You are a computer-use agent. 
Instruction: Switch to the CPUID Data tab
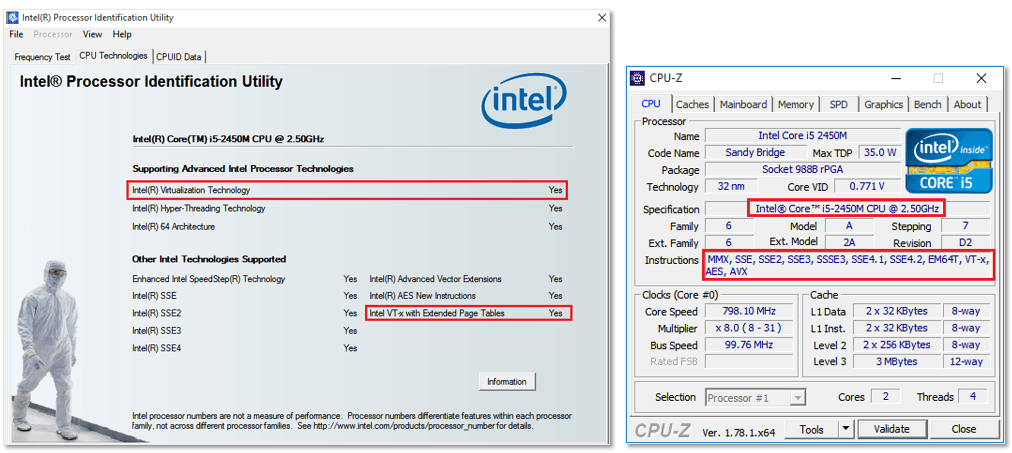tap(178, 57)
